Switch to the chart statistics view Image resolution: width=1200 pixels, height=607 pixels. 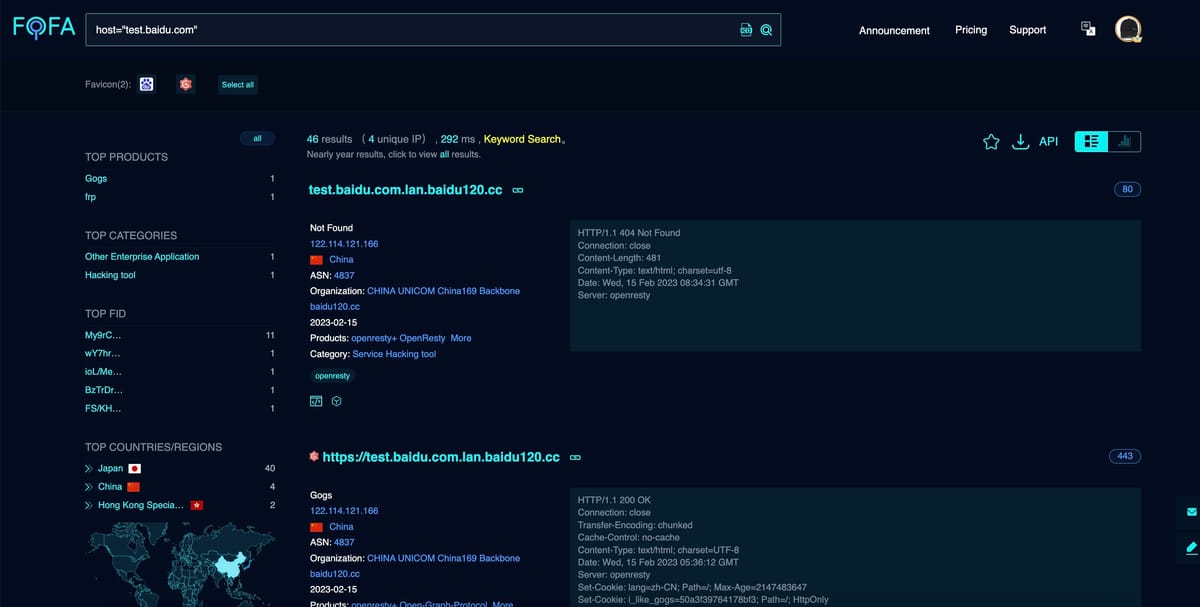(x=1125, y=141)
